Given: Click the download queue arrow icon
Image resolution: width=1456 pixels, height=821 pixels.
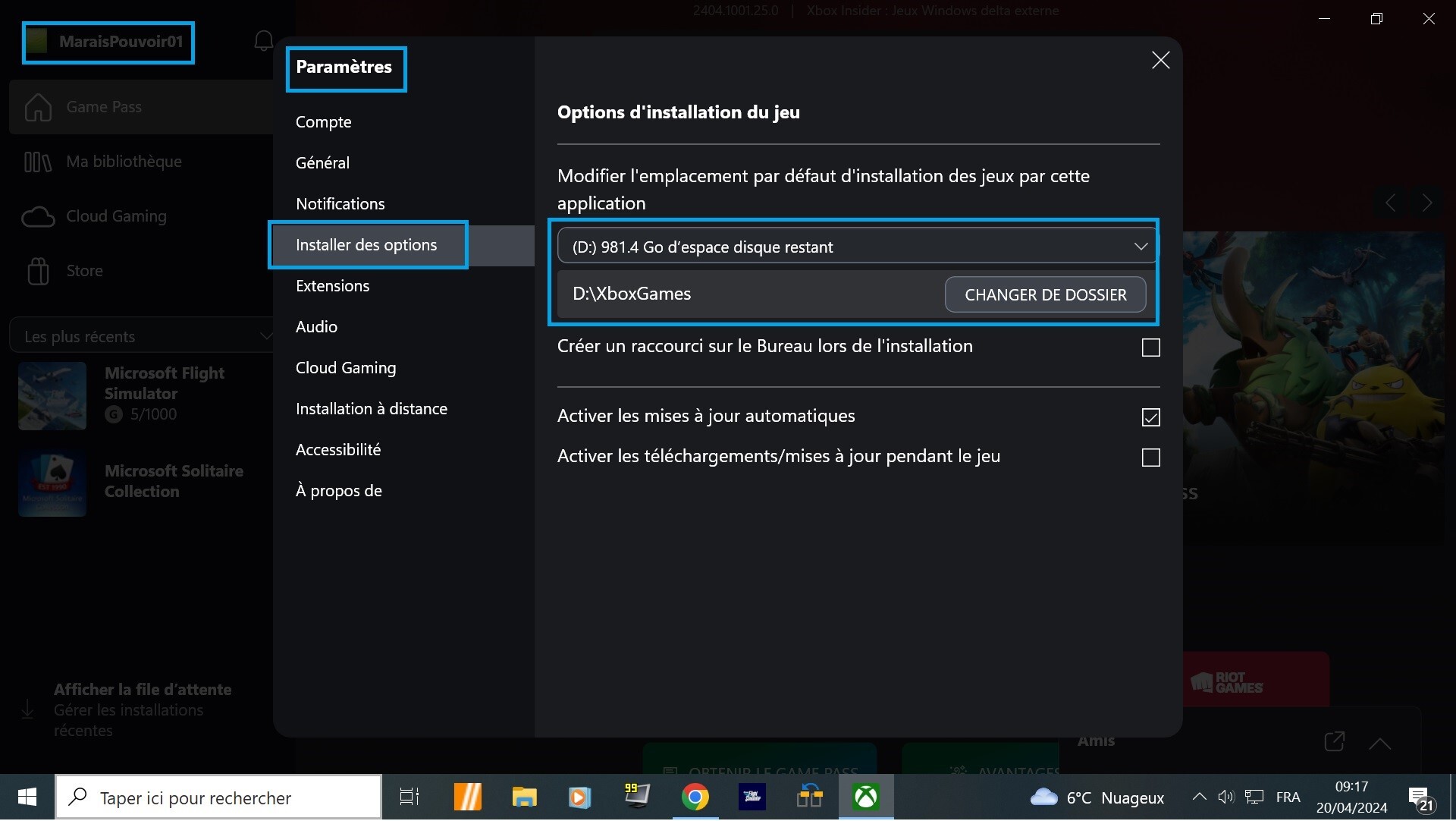Looking at the screenshot, I should 28,709.
